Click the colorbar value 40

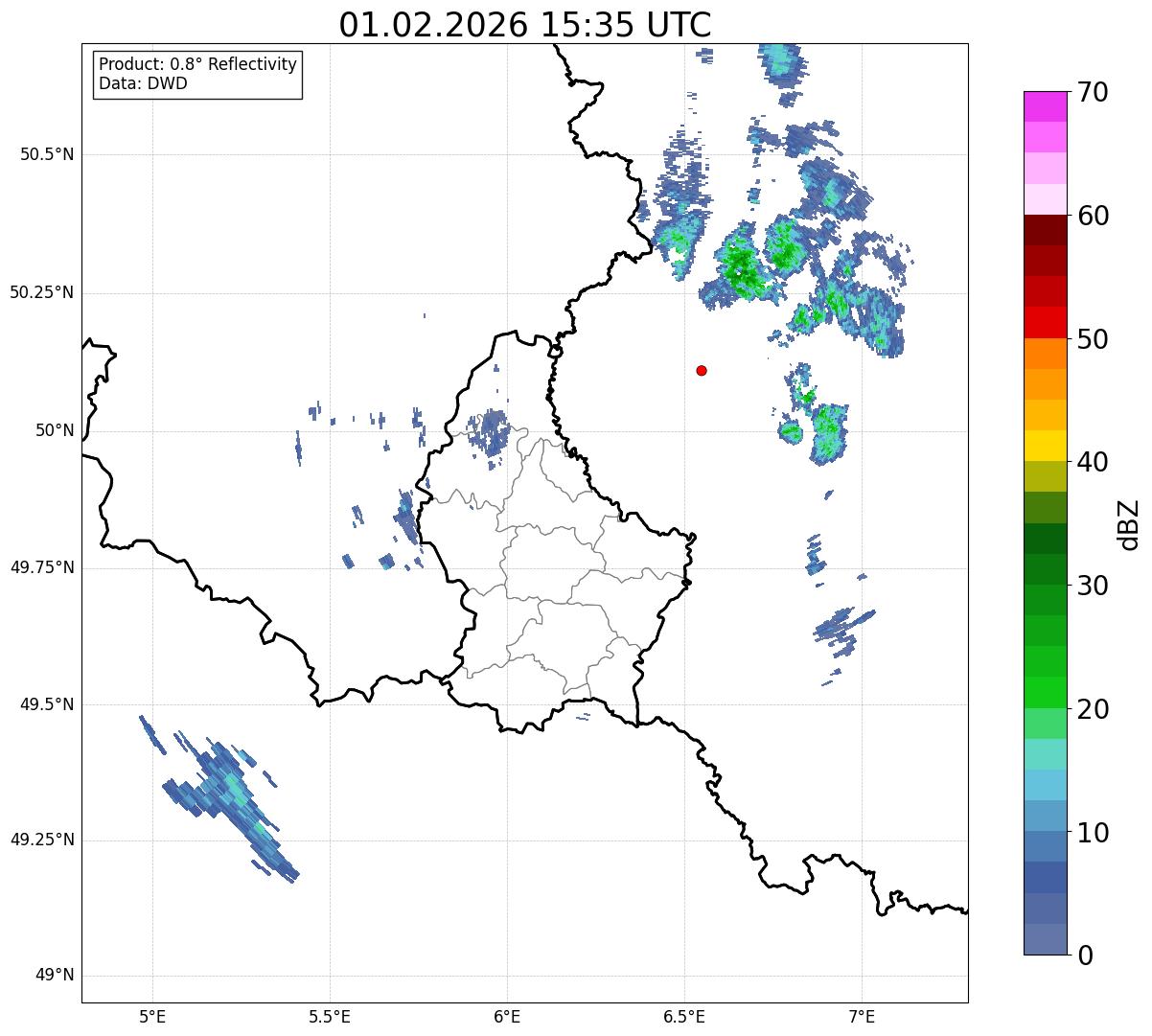pyautogui.click(x=1094, y=462)
